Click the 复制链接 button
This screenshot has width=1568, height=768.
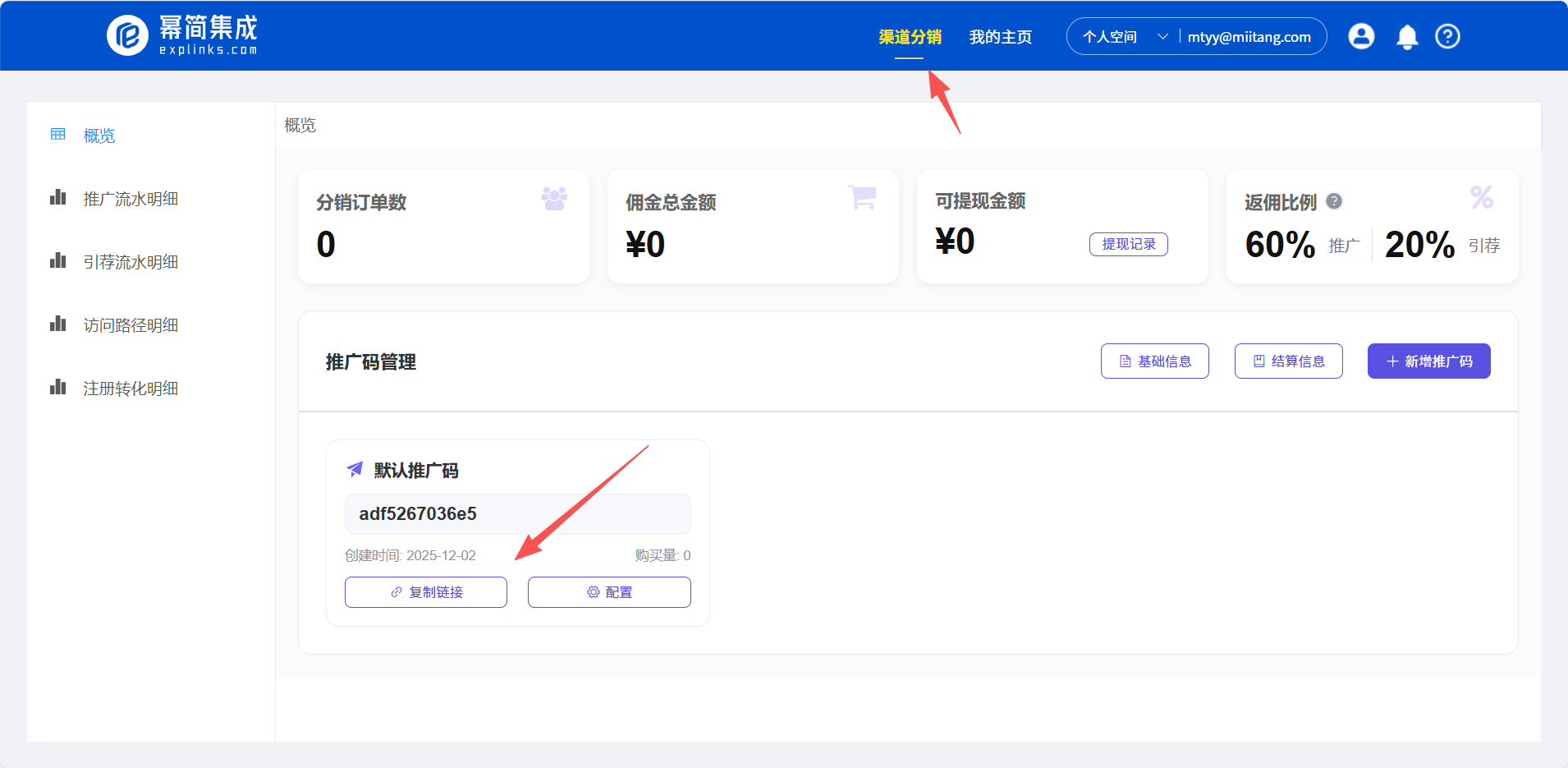pos(425,591)
